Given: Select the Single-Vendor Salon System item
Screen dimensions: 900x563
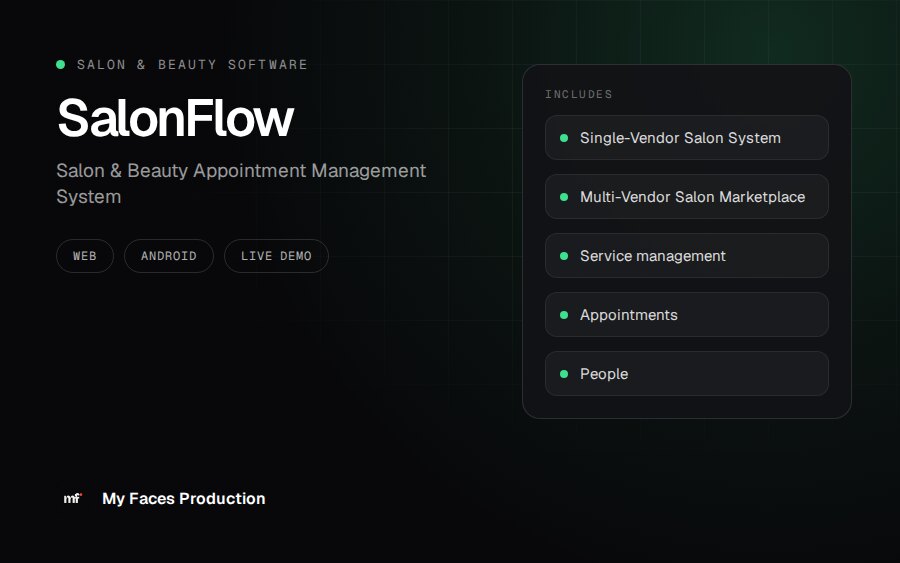Looking at the screenshot, I should (686, 138).
